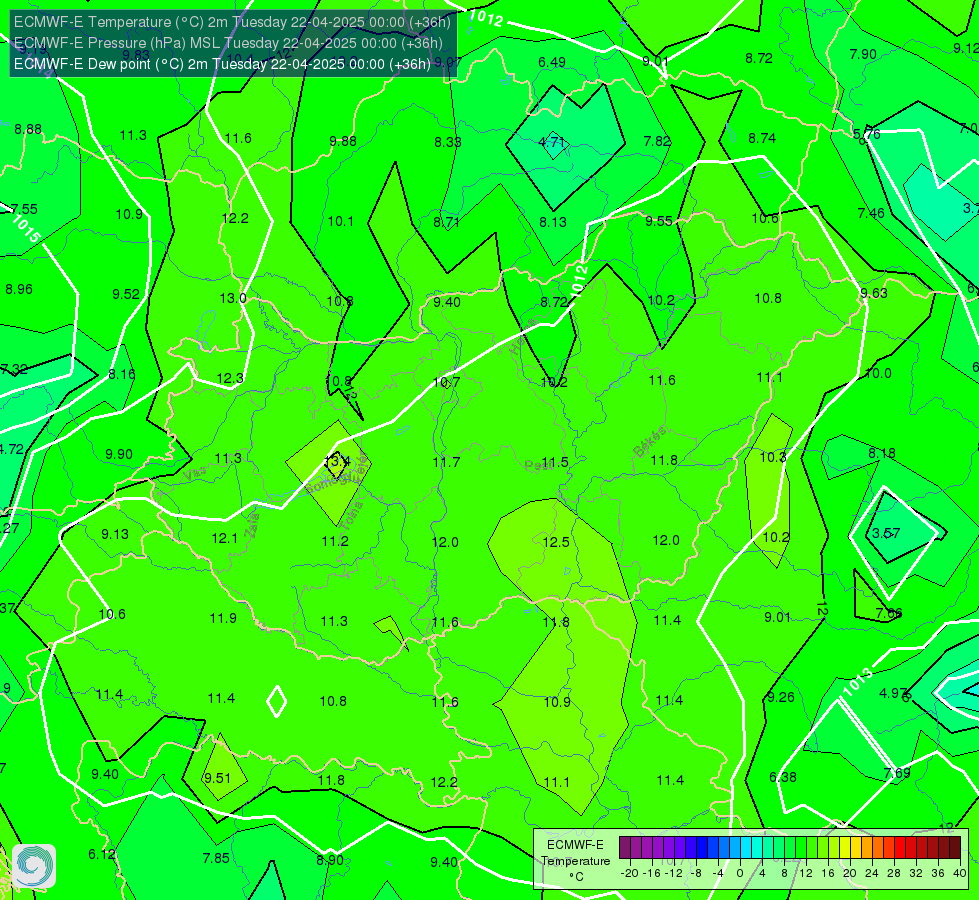Click the purple -20 end of the color scale
The width and height of the screenshot is (979, 900).
[x=624, y=848]
